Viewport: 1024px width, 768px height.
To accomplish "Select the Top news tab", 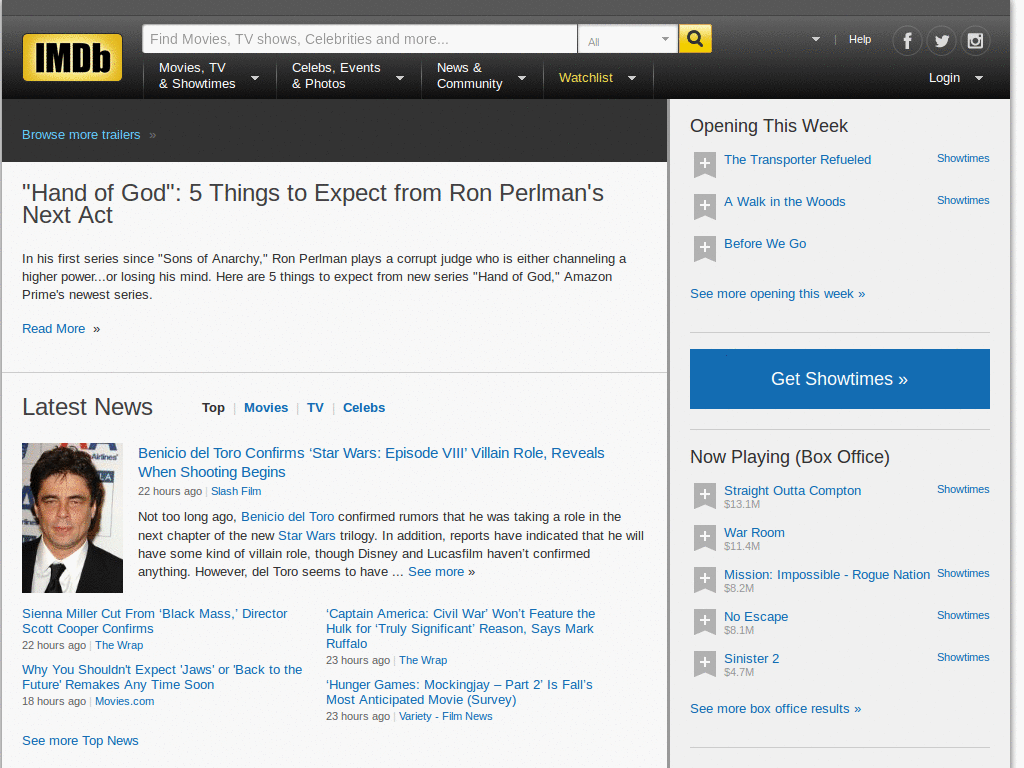I will [213, 408].
